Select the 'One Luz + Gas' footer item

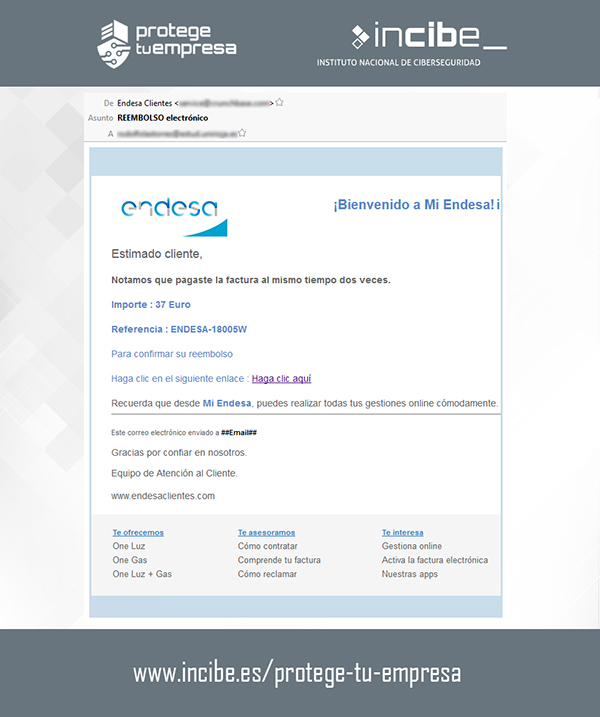142,574
